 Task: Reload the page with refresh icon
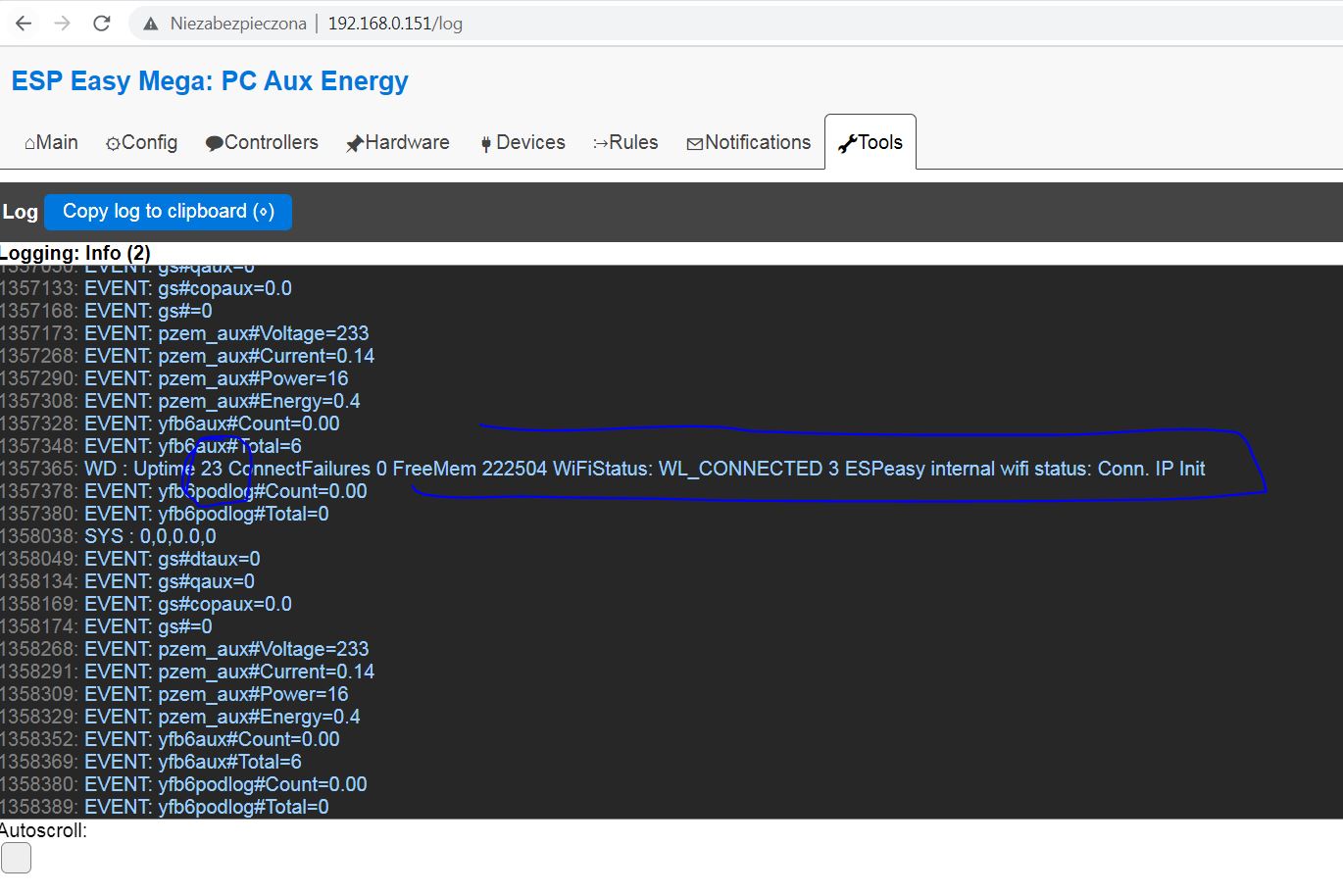tap(102, 24)
